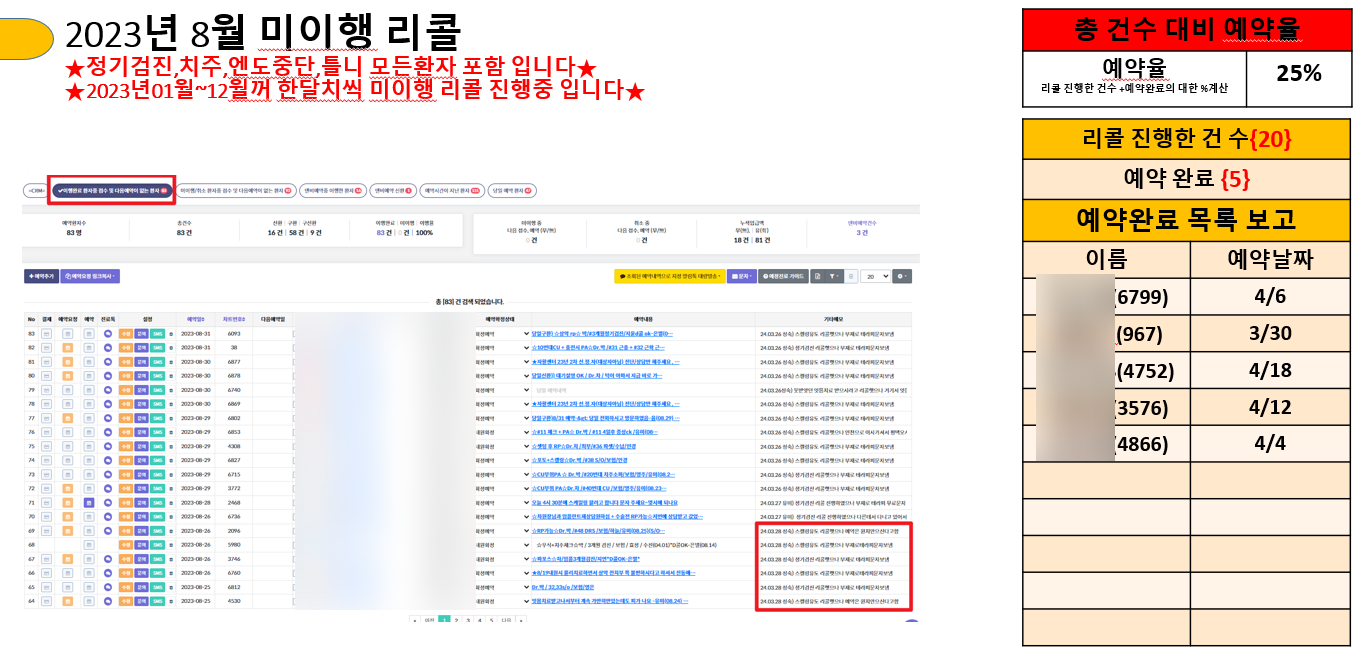Screen dimensions: 1364x658
Task: Select the 이행완료 환자중 접수 및 다음예약이 없는 환자 tab
Action: [x=112, y=189]
